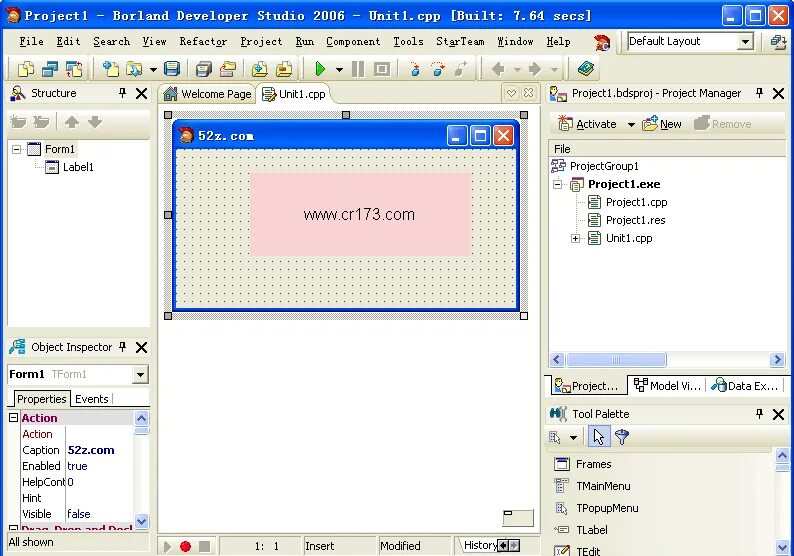Open the Activate dropdown arrow
This screenshot has height=556, width=794.
click(631, 125)
